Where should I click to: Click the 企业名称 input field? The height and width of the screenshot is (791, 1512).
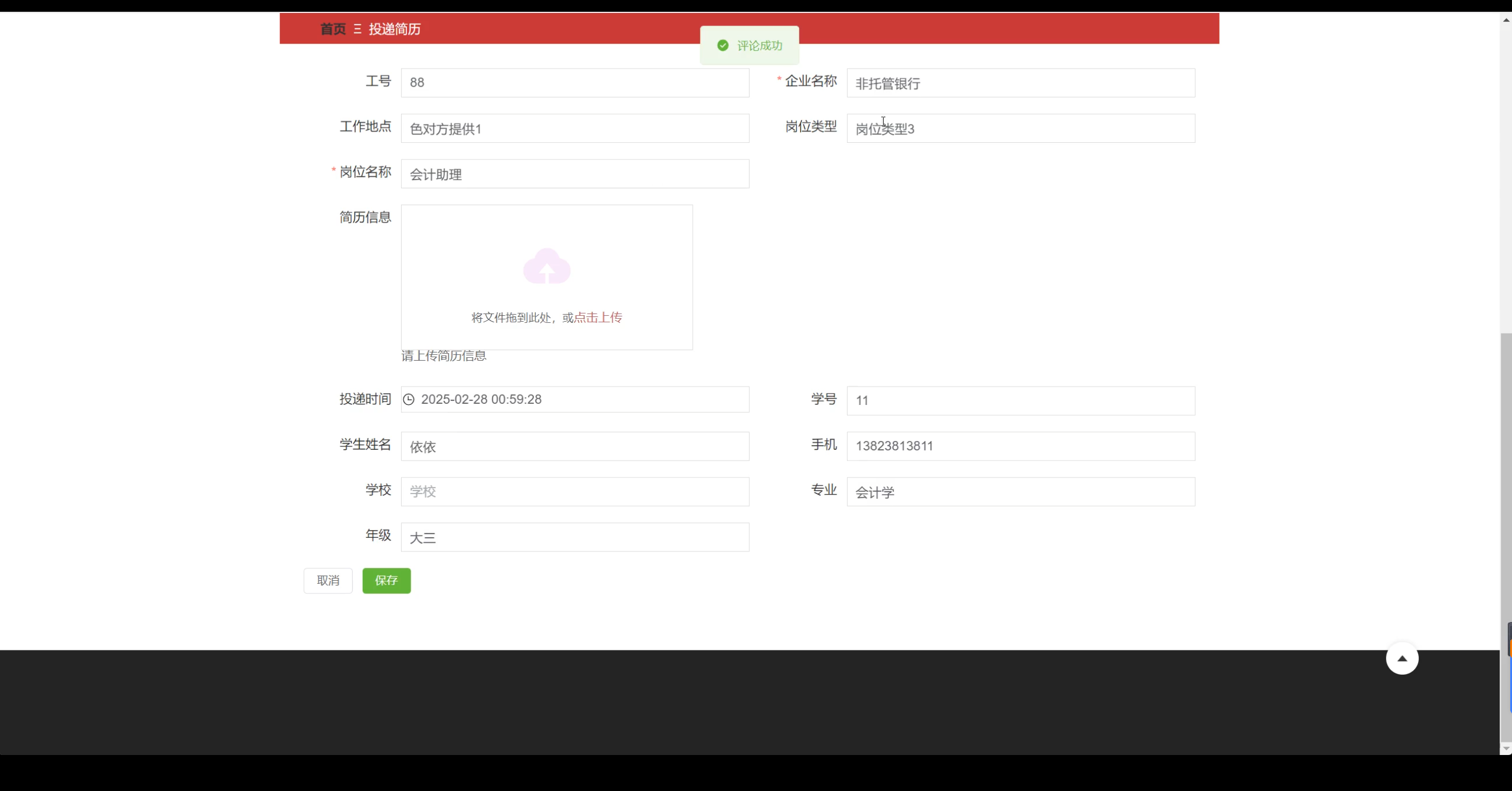tap(1020, 83)
